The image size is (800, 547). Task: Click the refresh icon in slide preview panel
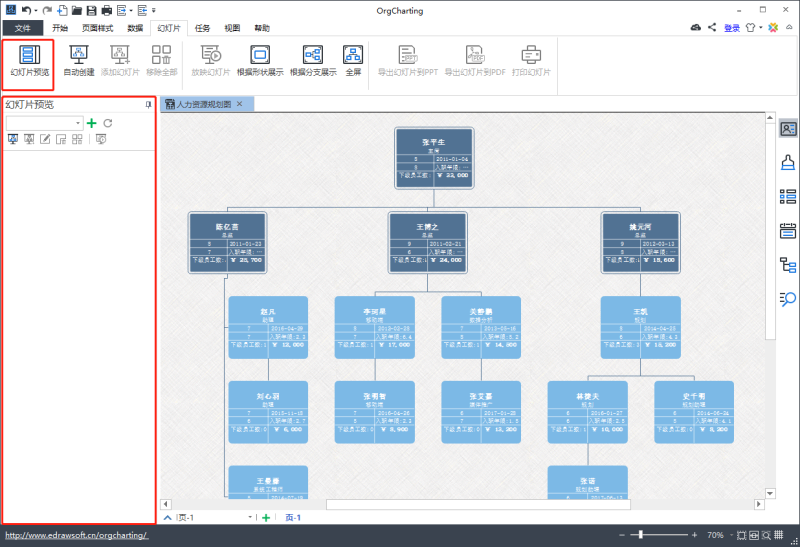coord(108,123)
